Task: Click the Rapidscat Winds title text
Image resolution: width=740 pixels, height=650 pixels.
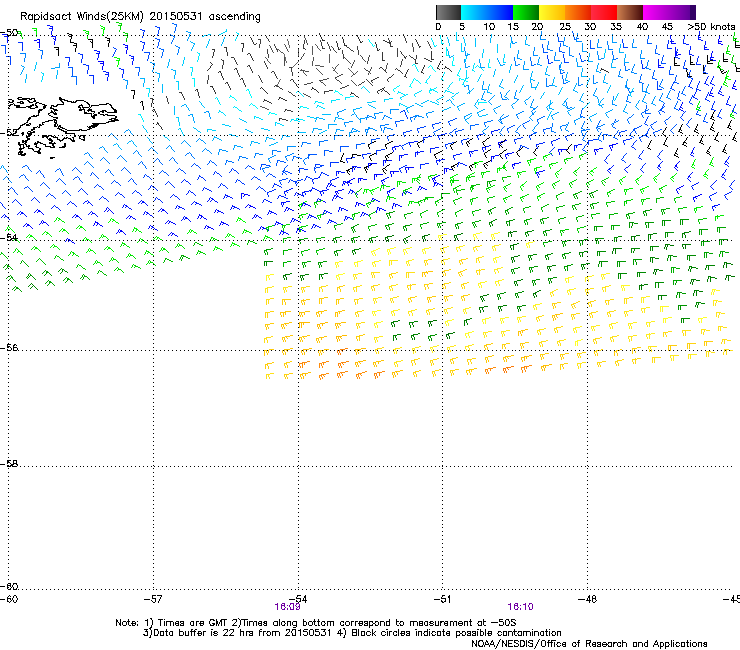Action: tap(140, 17)
